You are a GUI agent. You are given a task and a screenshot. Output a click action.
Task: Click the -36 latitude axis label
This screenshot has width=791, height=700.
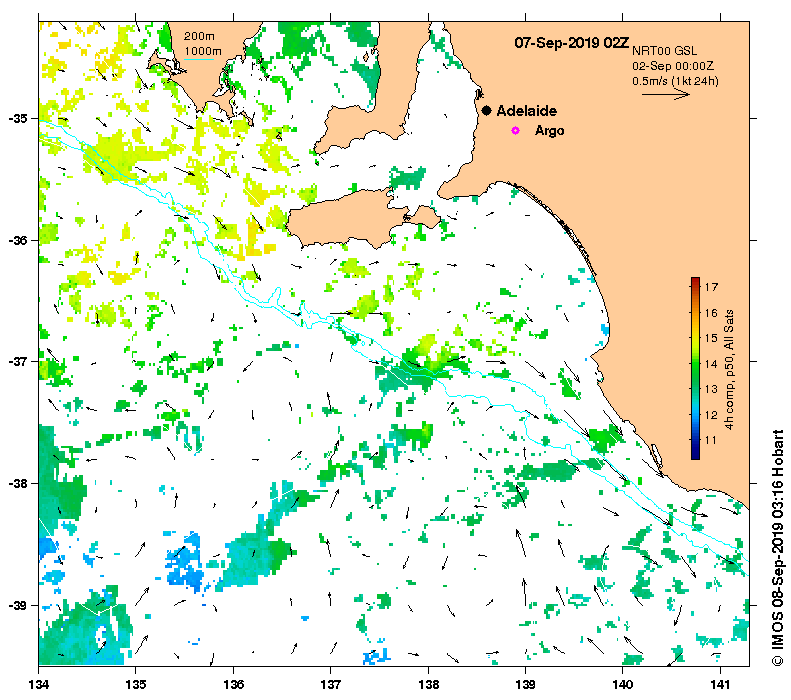18,240
